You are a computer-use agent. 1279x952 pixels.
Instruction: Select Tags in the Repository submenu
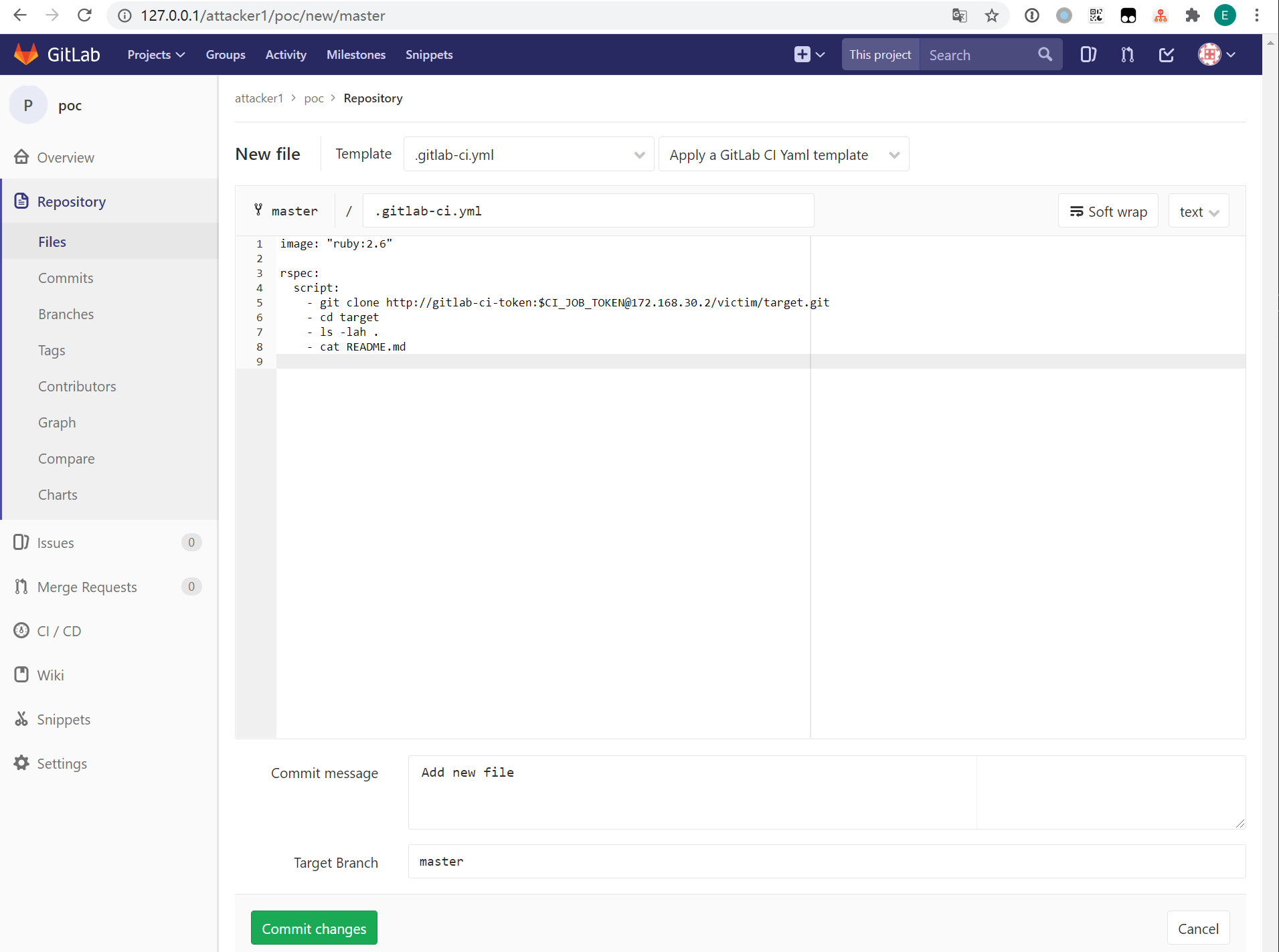[52, 351]
